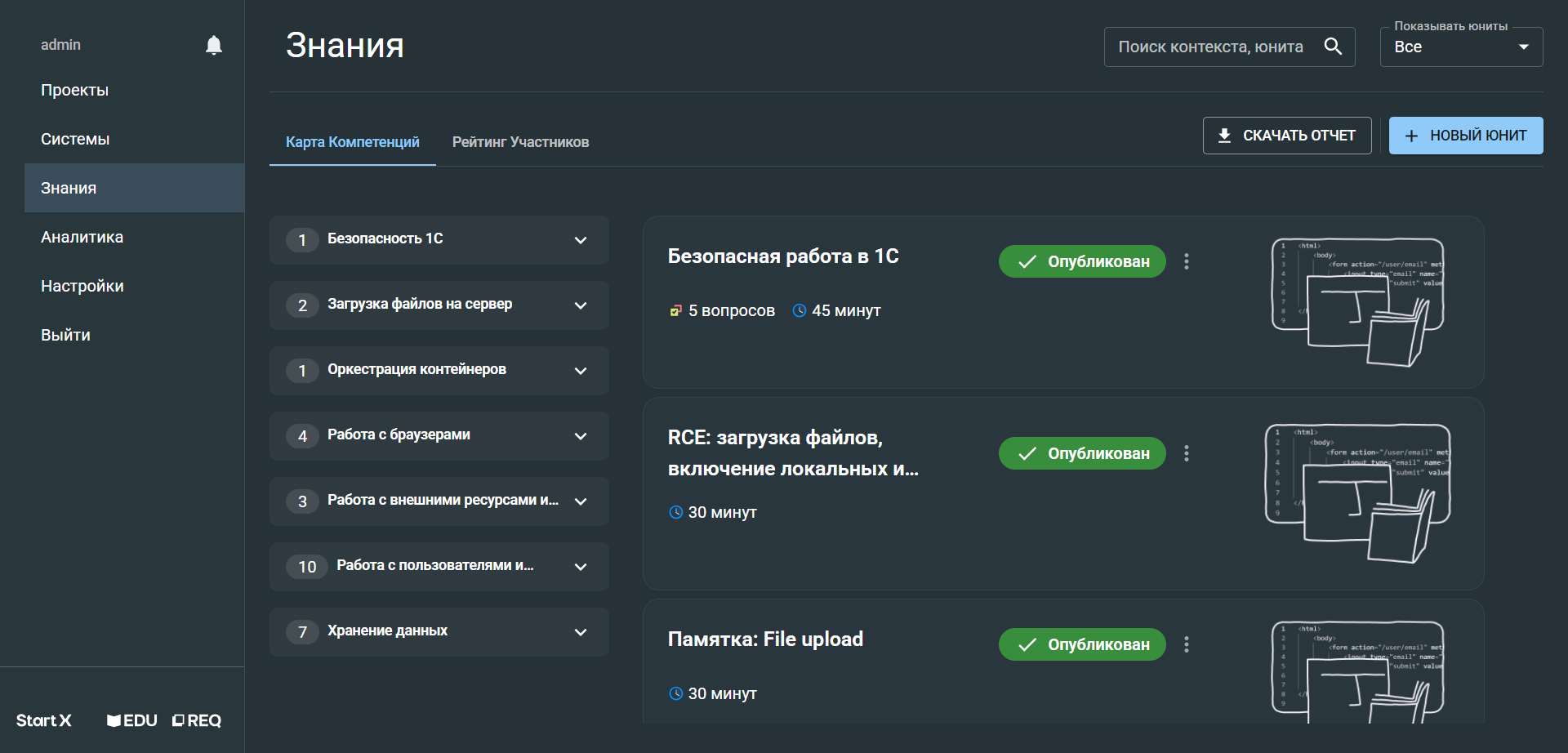The height and width of the screenshot is (753, 1568).
Task: Open Аналитика in the sidebar
Action: pyautogui.click(x=82, y=237)
